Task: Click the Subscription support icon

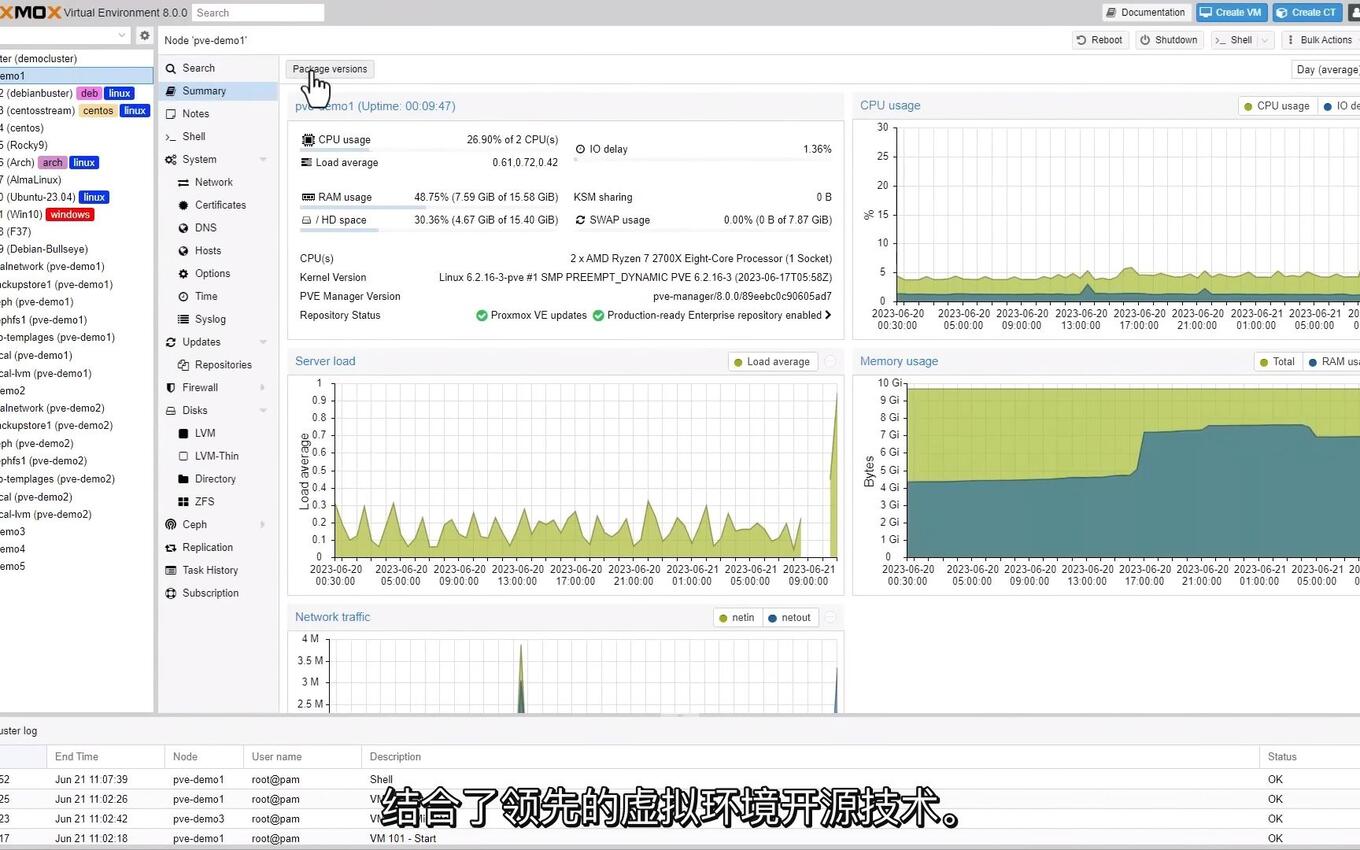Action: click(x=172, y=594)
